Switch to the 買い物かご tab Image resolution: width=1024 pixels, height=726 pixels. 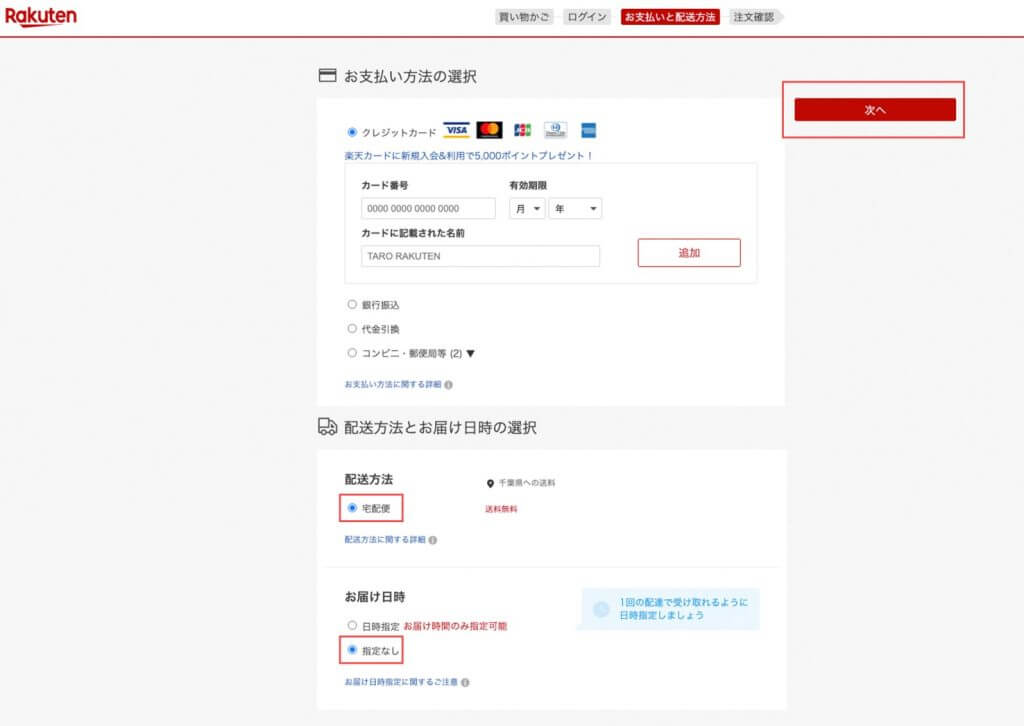coord(523,15)
